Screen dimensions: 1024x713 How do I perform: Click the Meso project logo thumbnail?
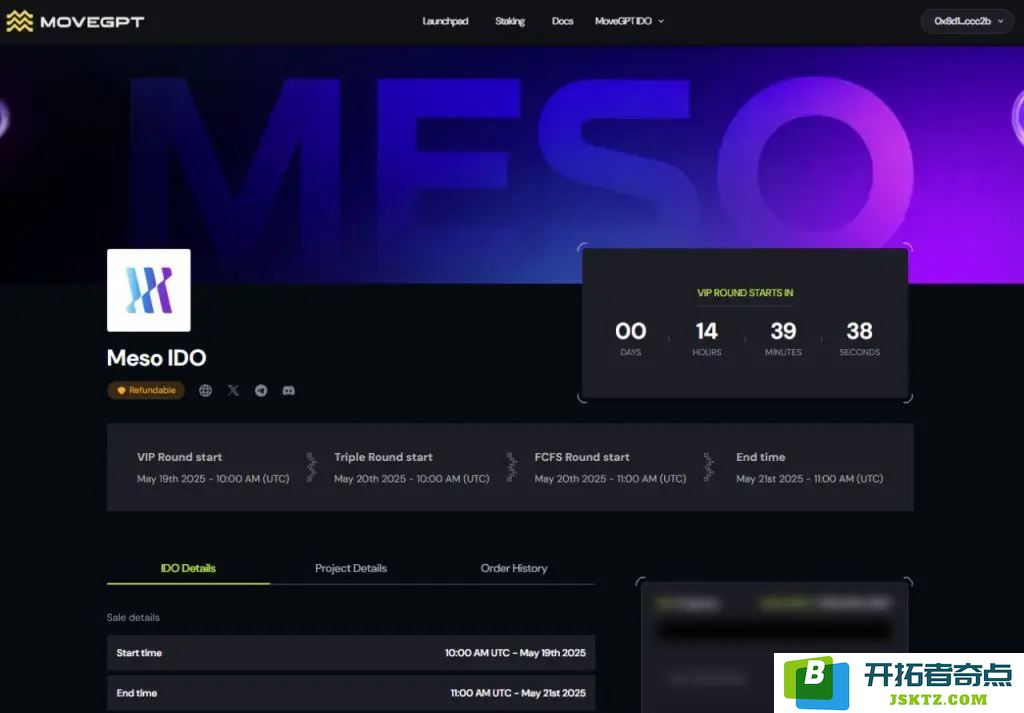[149, 290]
